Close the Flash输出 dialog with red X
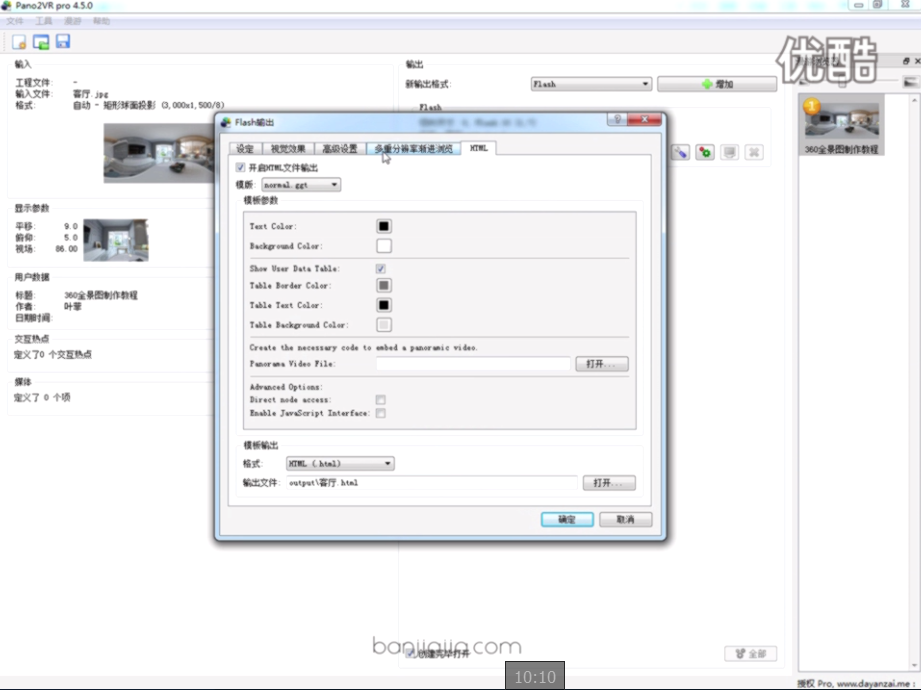 (x=644, y=119)
